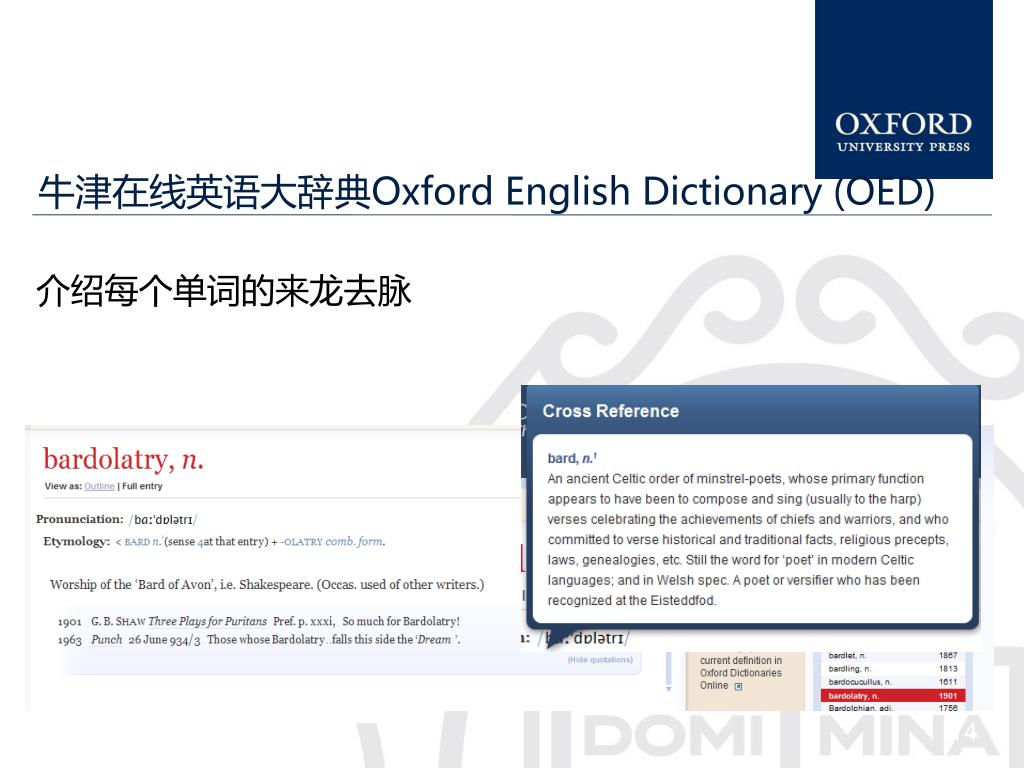
Task: Open the BARD n. etymology cross-reference link
Action: 143,541
